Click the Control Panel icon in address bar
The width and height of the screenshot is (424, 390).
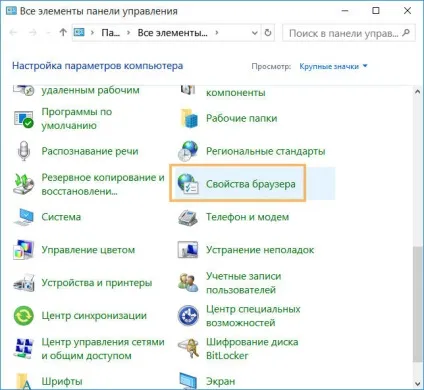click(x=79, y=32)
